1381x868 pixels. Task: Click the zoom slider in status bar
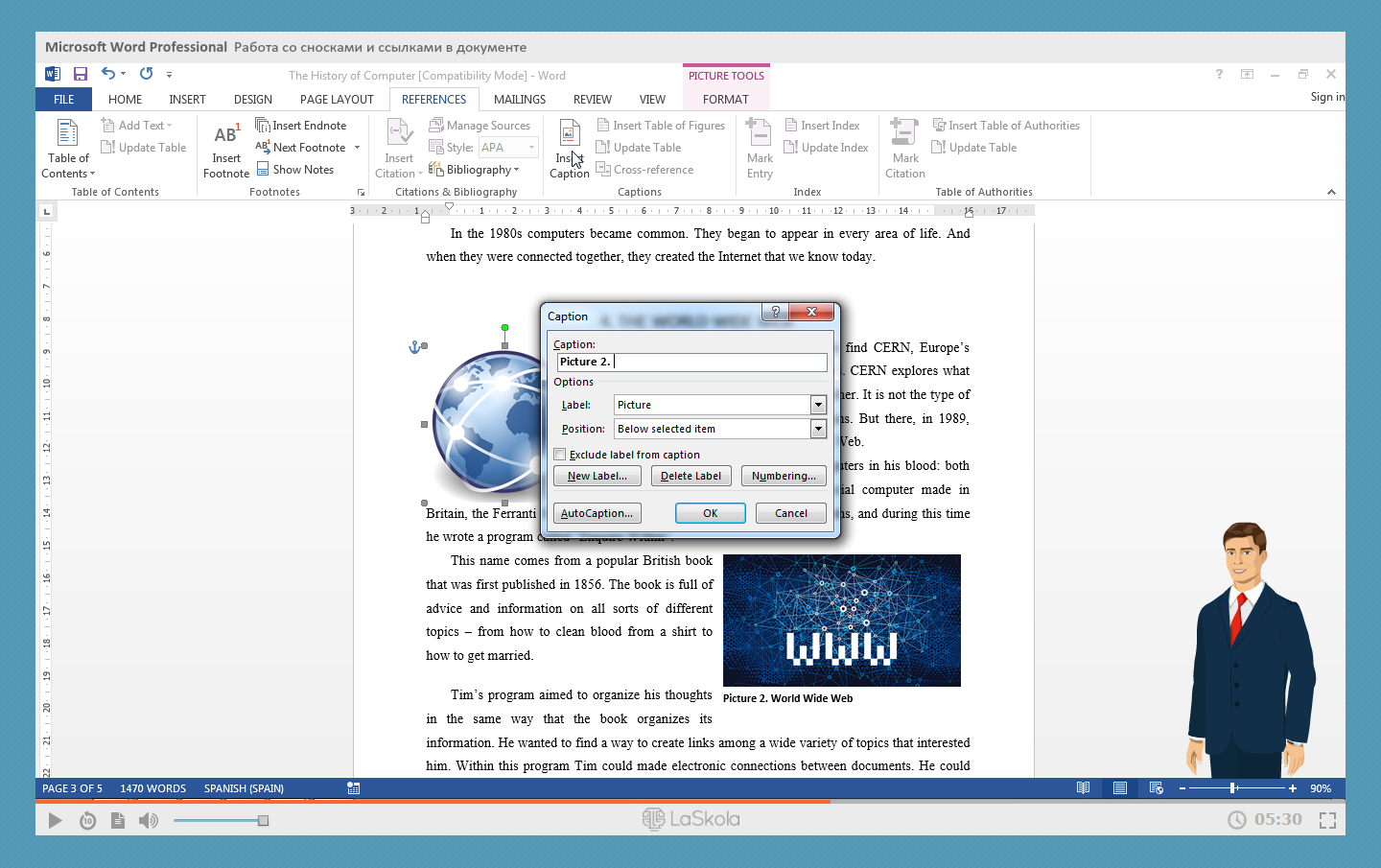1233,788
